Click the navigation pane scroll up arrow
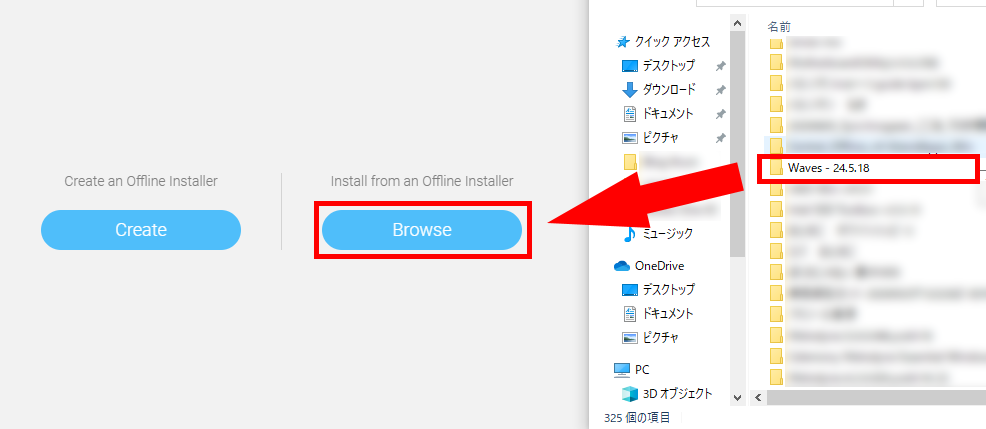The image size is (986, 429). click(738, 21)
